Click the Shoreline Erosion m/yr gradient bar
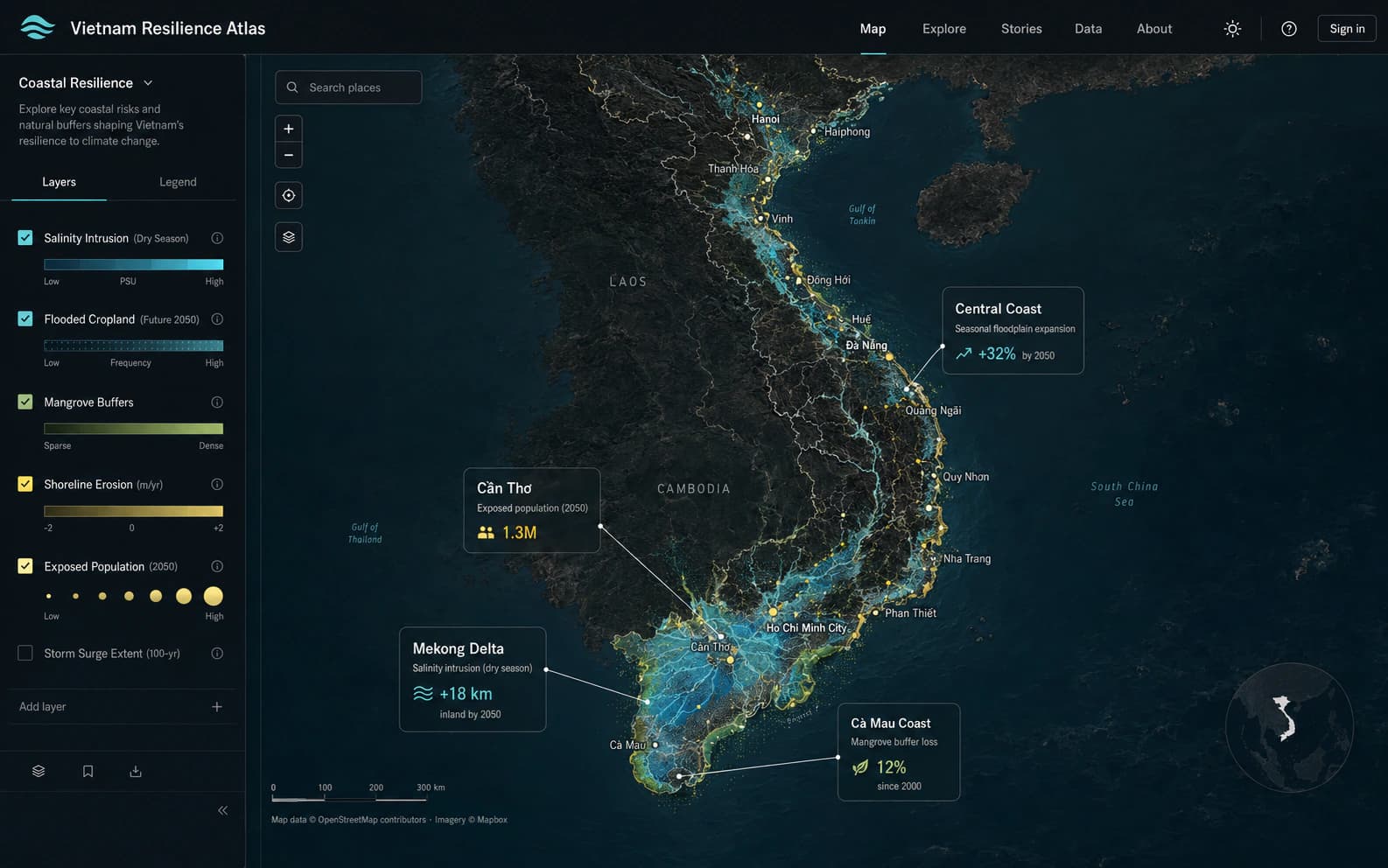The height and width of the screenshot is (868, 1388). 134,511
